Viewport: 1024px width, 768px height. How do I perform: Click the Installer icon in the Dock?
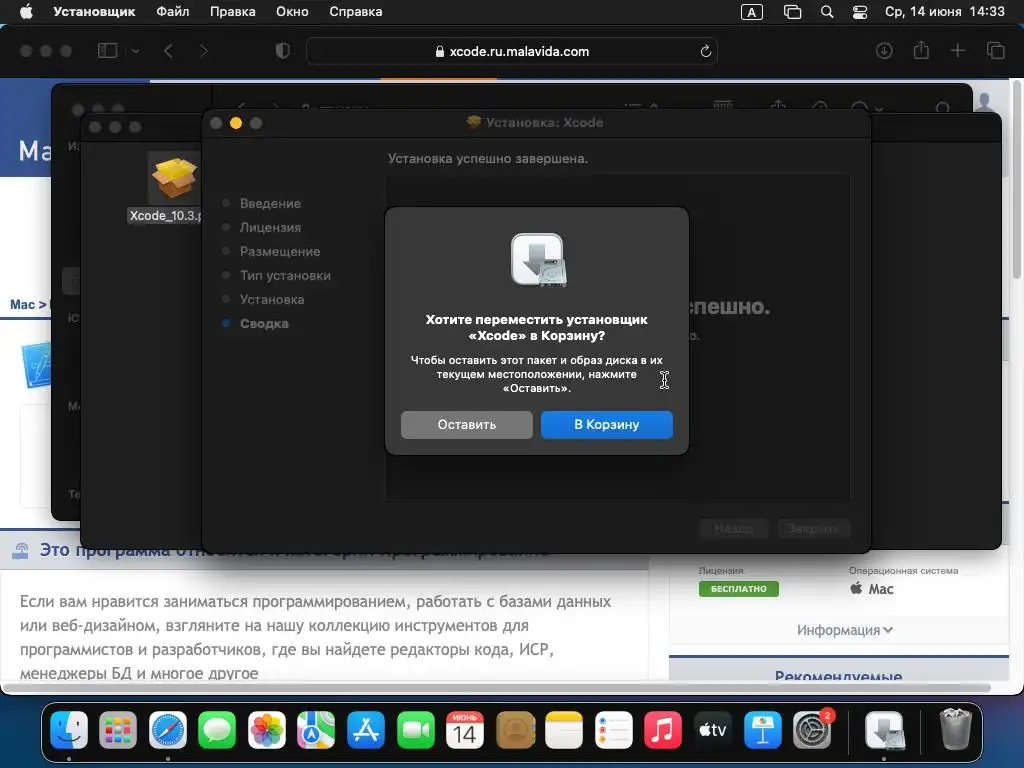pyautogui.click(x=884, y=730)
